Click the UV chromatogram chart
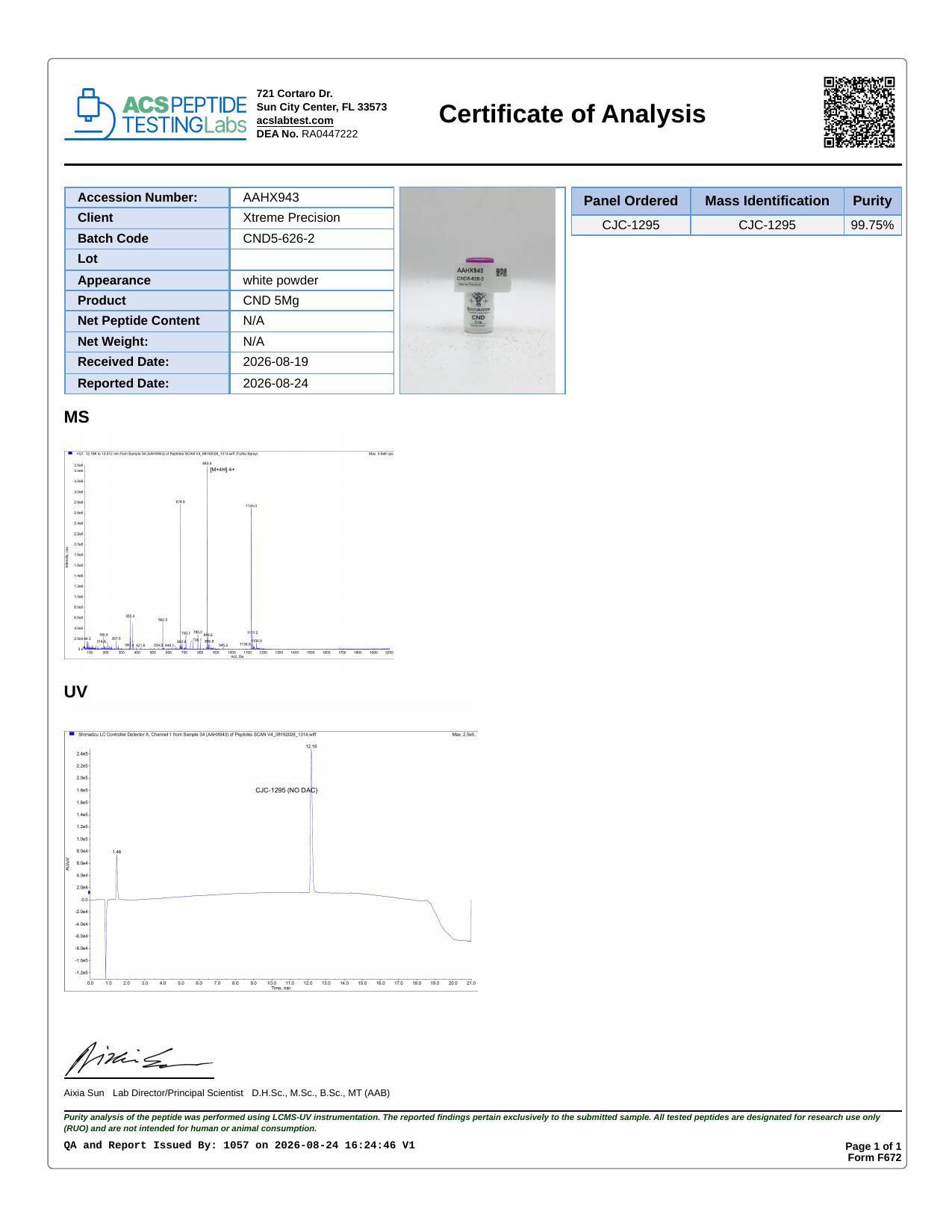 pos(271,861)
